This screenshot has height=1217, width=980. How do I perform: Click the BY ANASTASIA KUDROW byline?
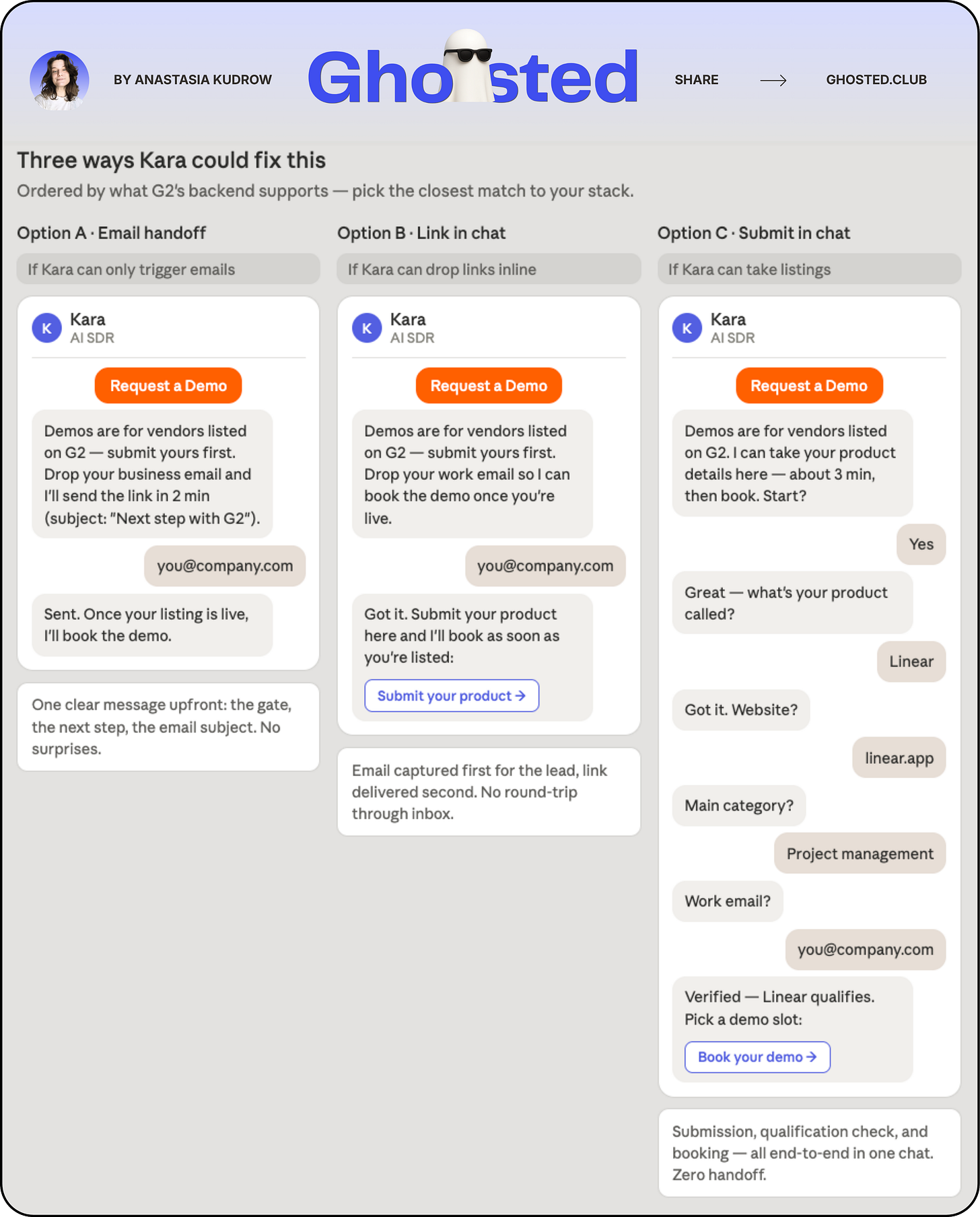[193, 80]
